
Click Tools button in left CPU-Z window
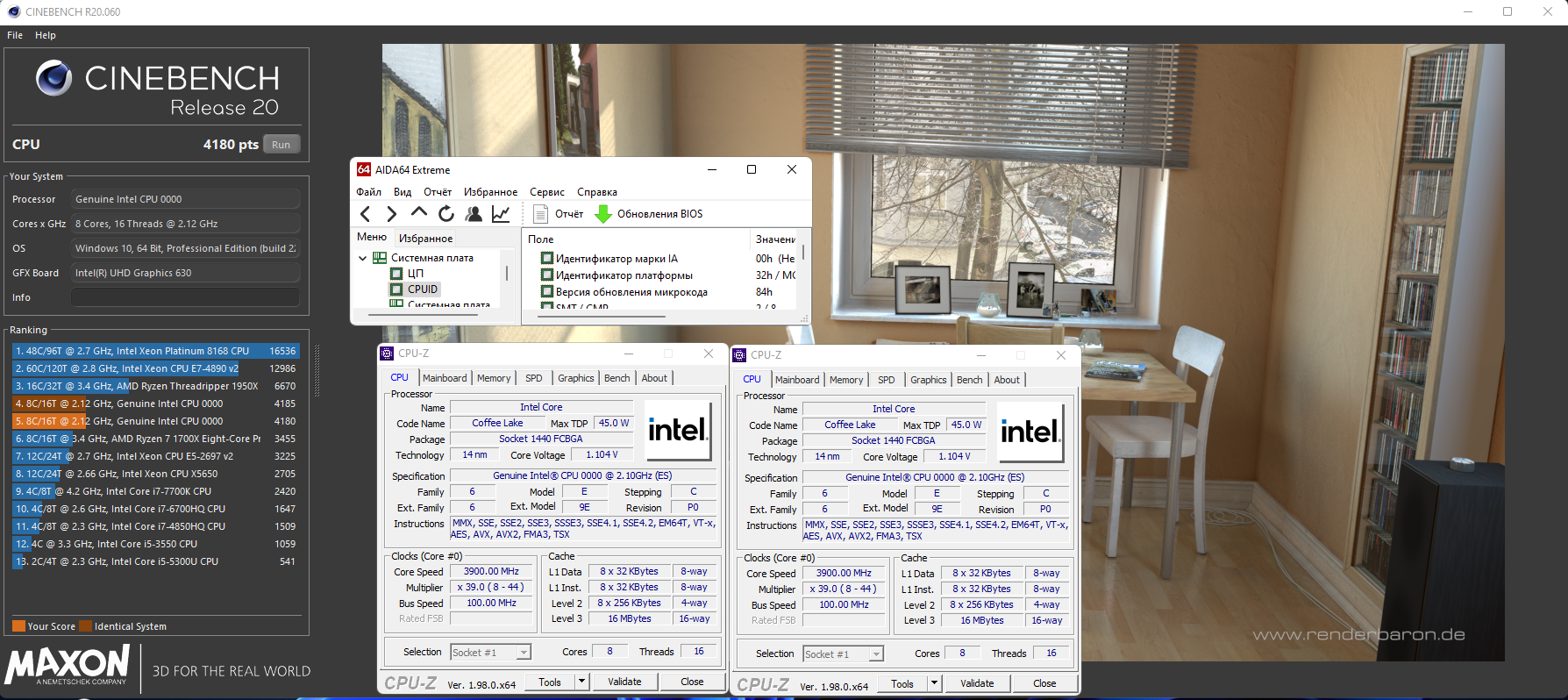550,682
